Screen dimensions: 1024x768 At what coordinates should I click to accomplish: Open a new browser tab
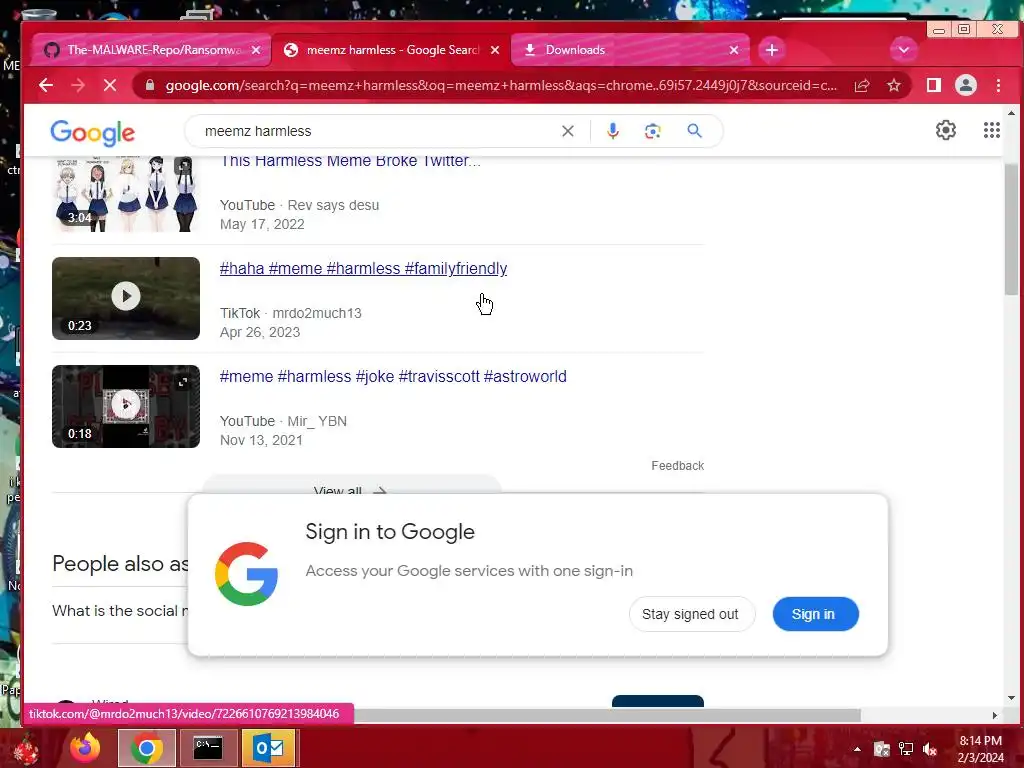click(x=772, y=50)
